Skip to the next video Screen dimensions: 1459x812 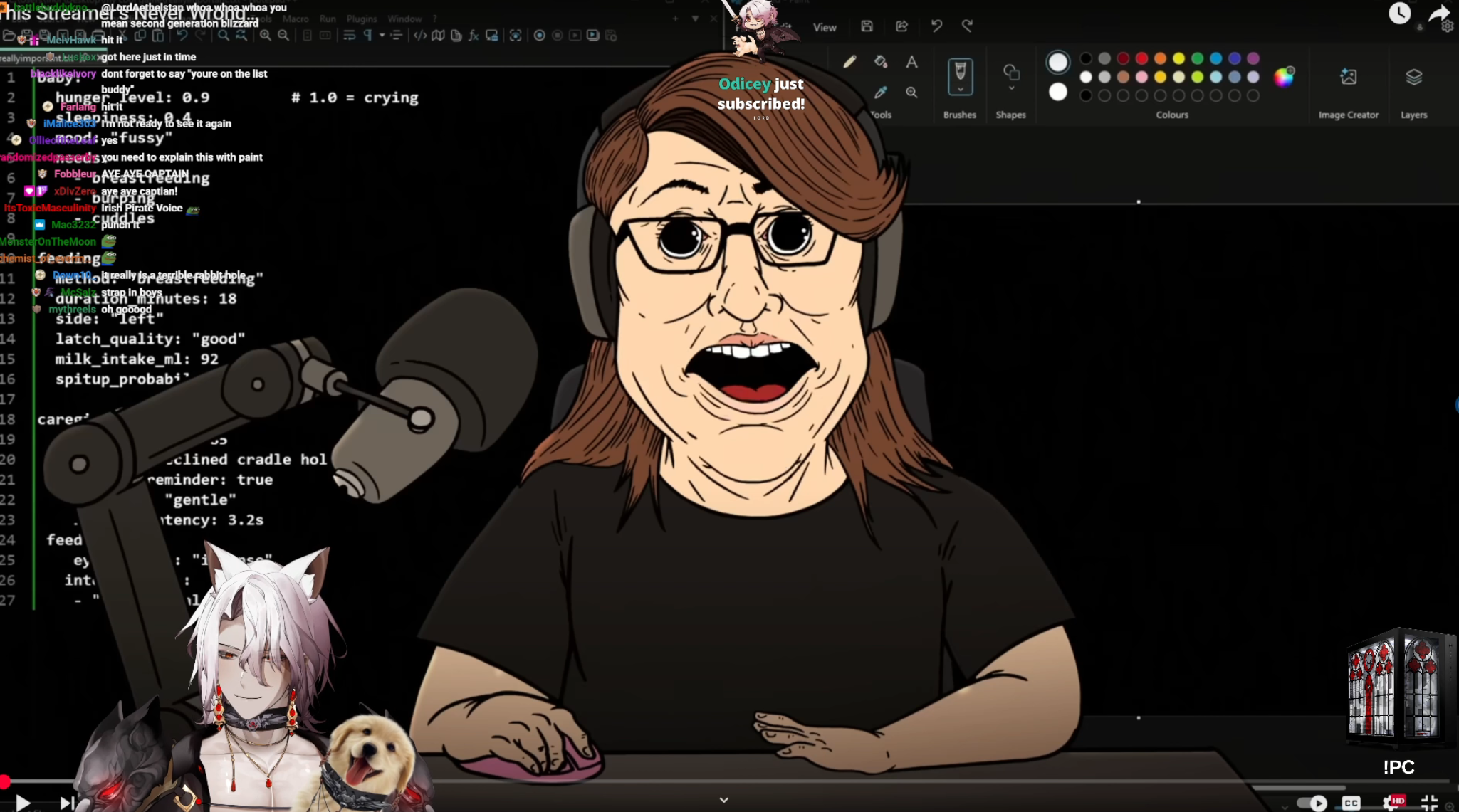tap(67, 803)
